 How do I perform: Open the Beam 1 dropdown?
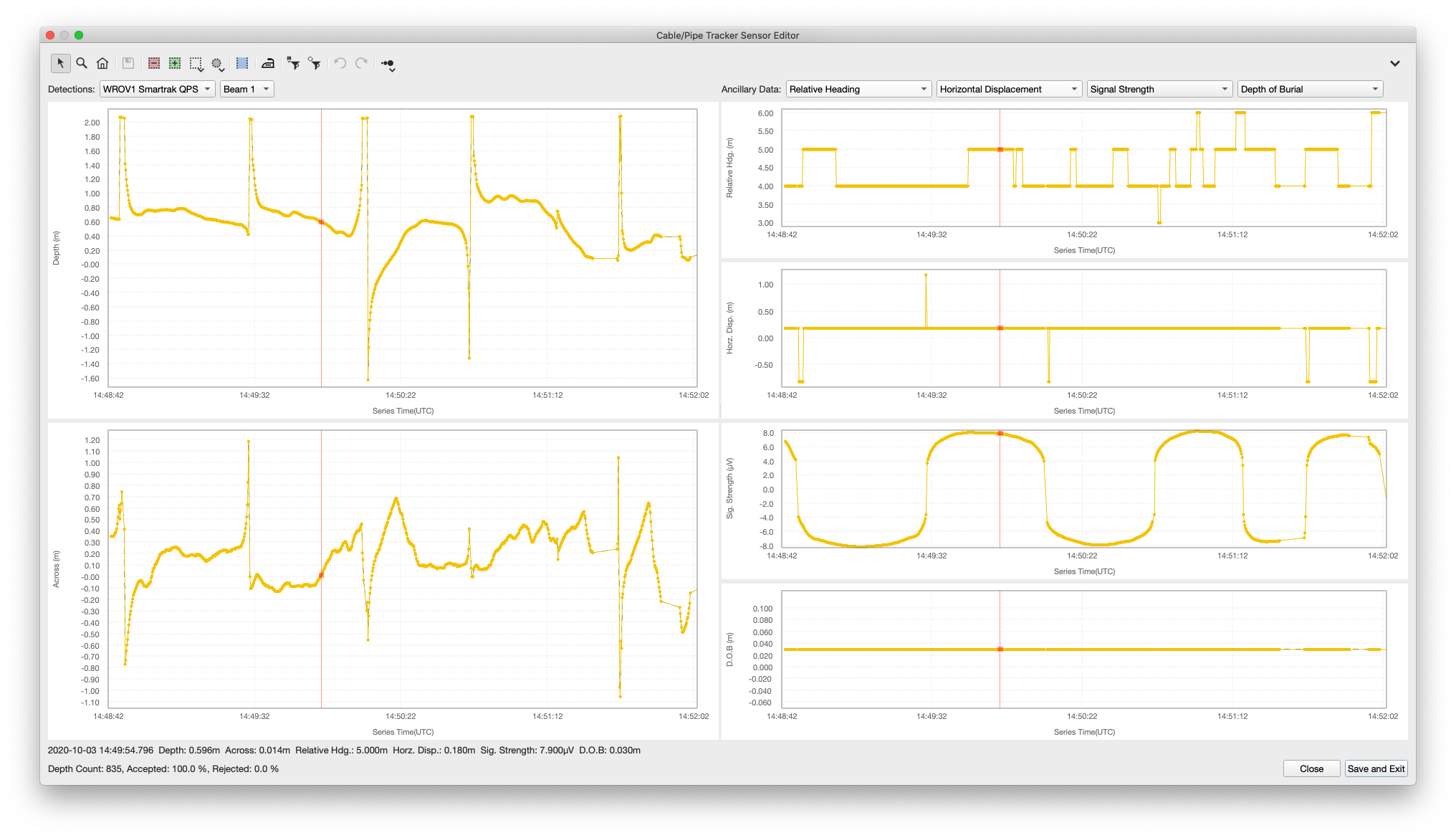click(x=246, y=89)
